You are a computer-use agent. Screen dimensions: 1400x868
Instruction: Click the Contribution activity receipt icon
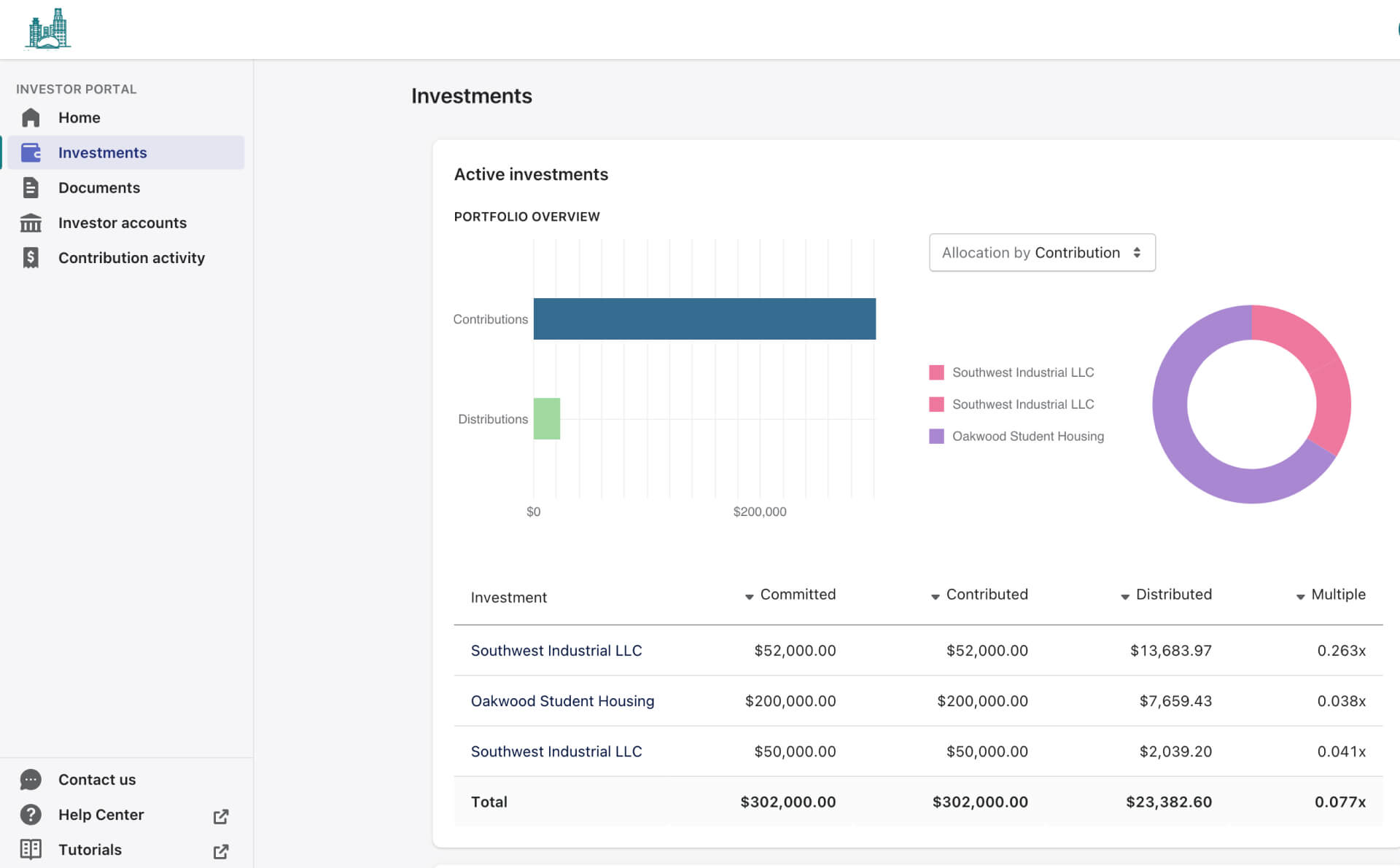coord(31,258)
